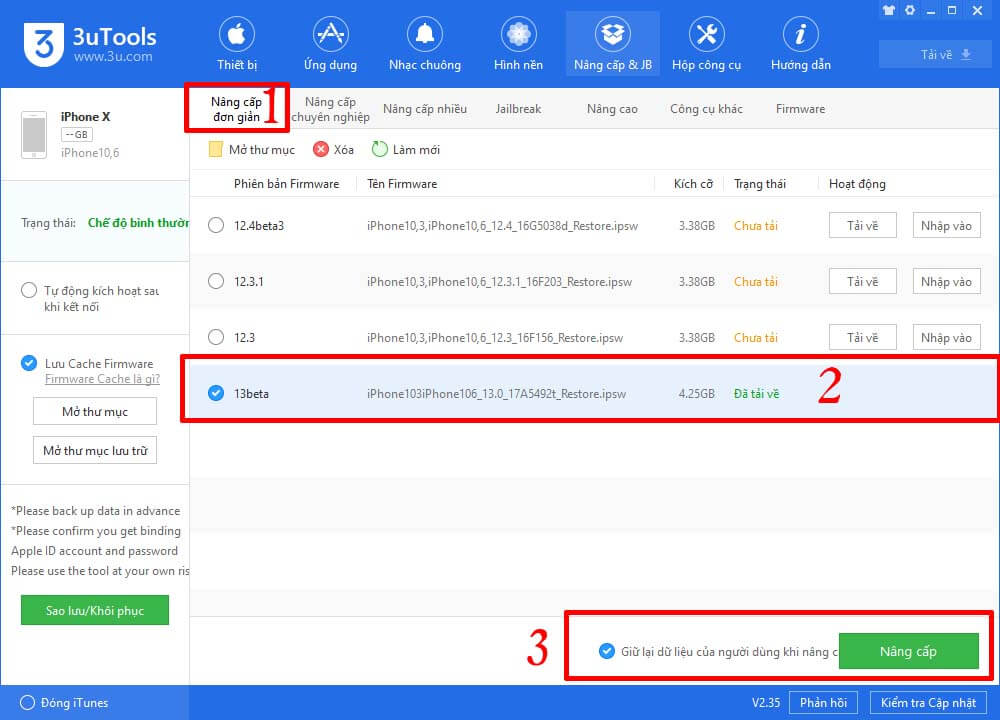Click Nhập vào for firmware 12.3
This screenshot has height=720, width=1000.
(946, 337)
